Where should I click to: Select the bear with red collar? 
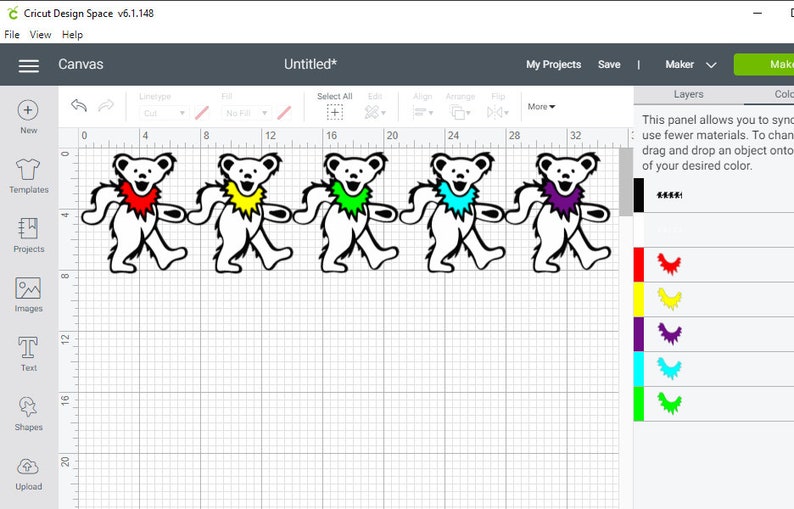pyautogui.click(x=135, y=213)
